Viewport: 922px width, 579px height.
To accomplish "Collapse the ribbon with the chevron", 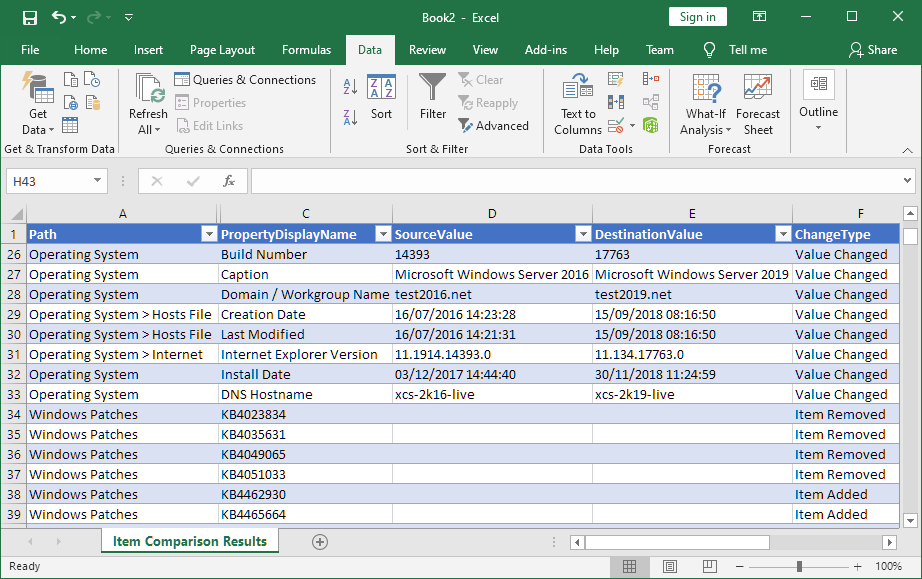I will [x=907, y=151].
